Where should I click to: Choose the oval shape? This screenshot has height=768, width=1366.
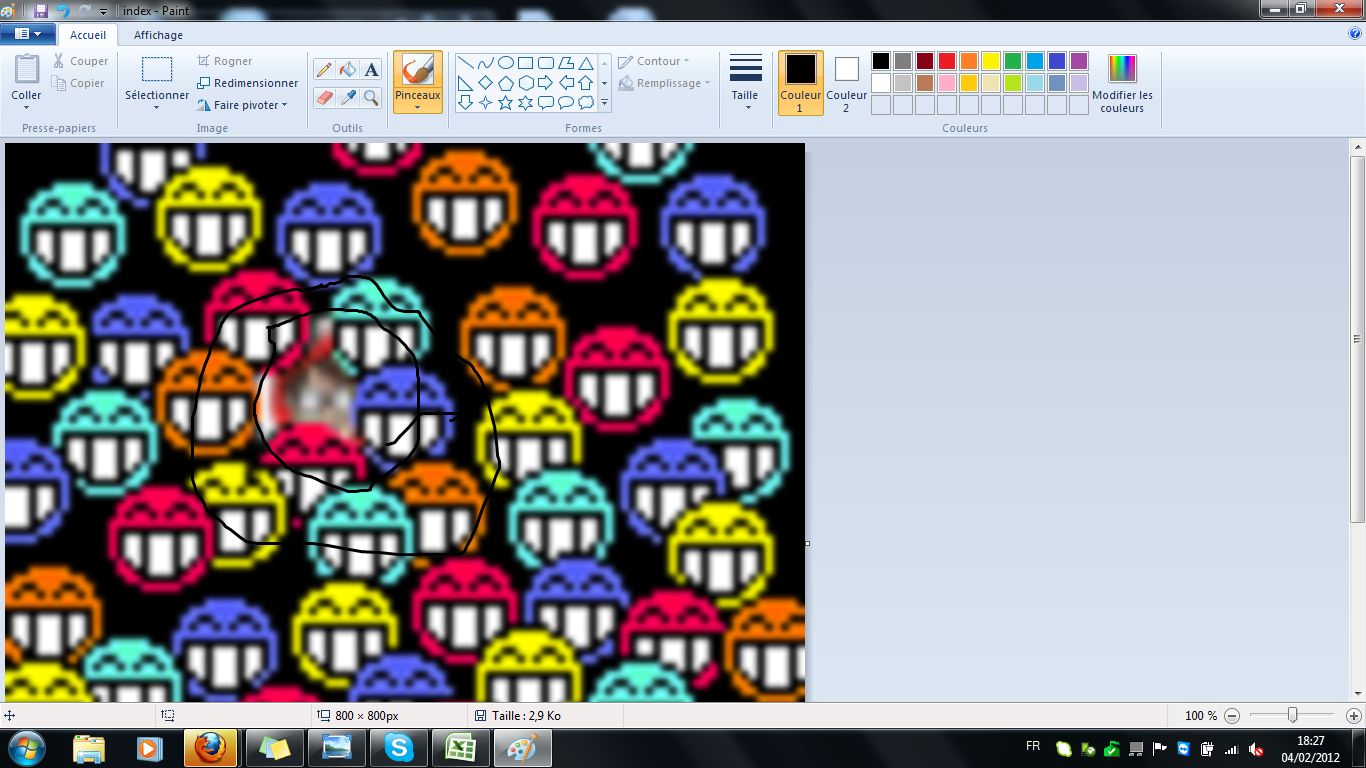pos(505,63)
